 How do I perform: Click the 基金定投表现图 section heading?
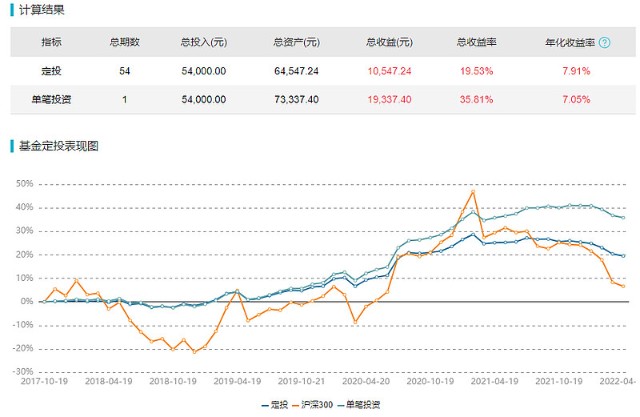59,146
